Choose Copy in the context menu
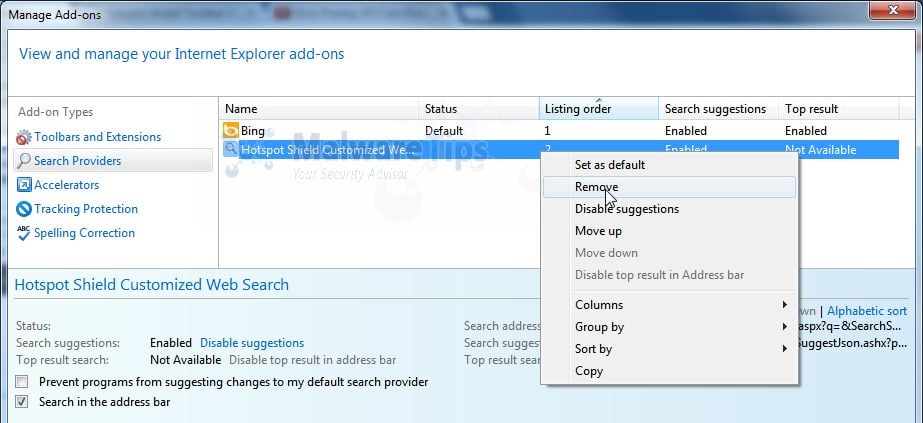The width and height of the screenshot is (923, 423). point(669,371)
